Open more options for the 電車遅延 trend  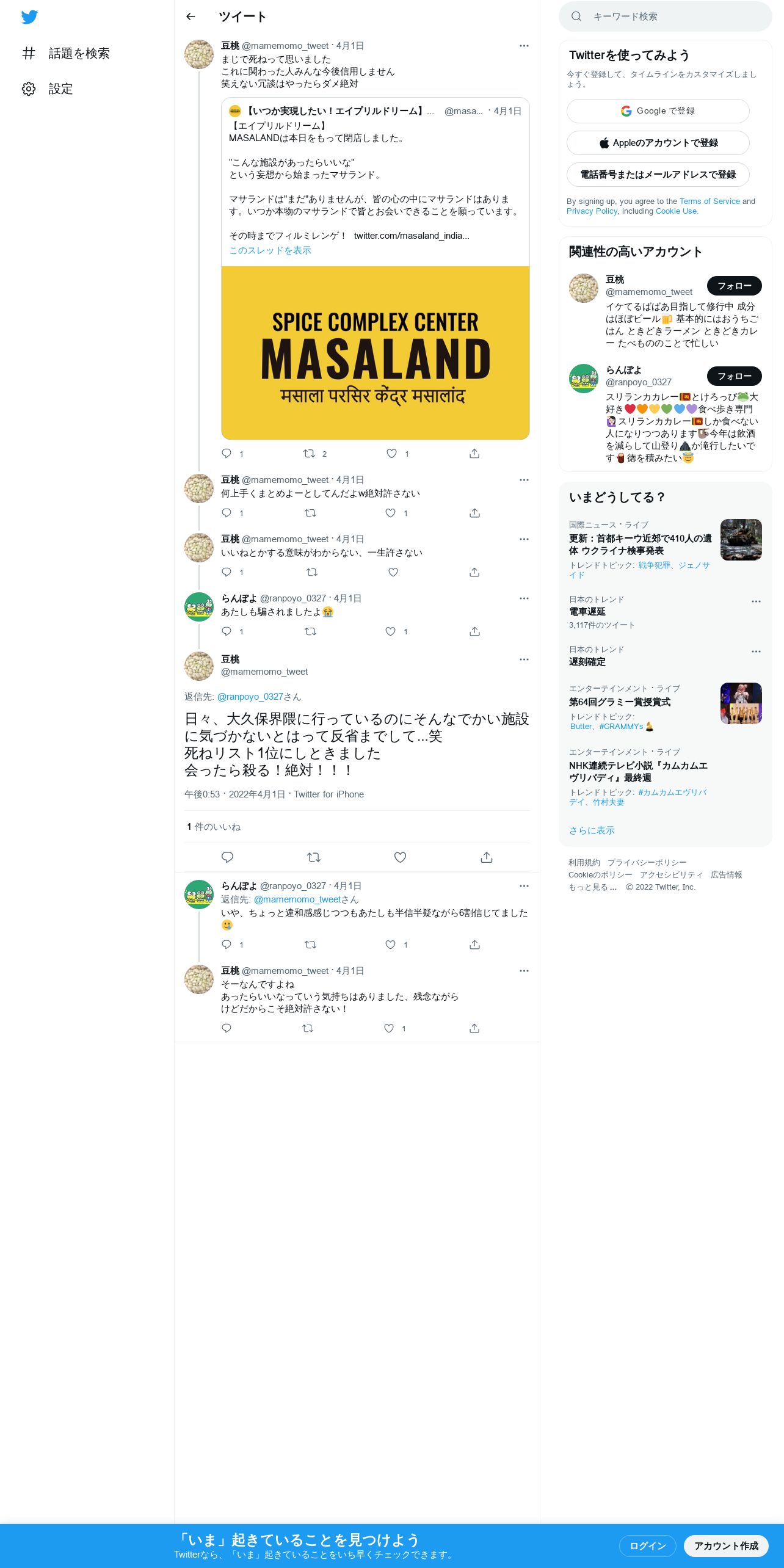click(x=756, y=601)
